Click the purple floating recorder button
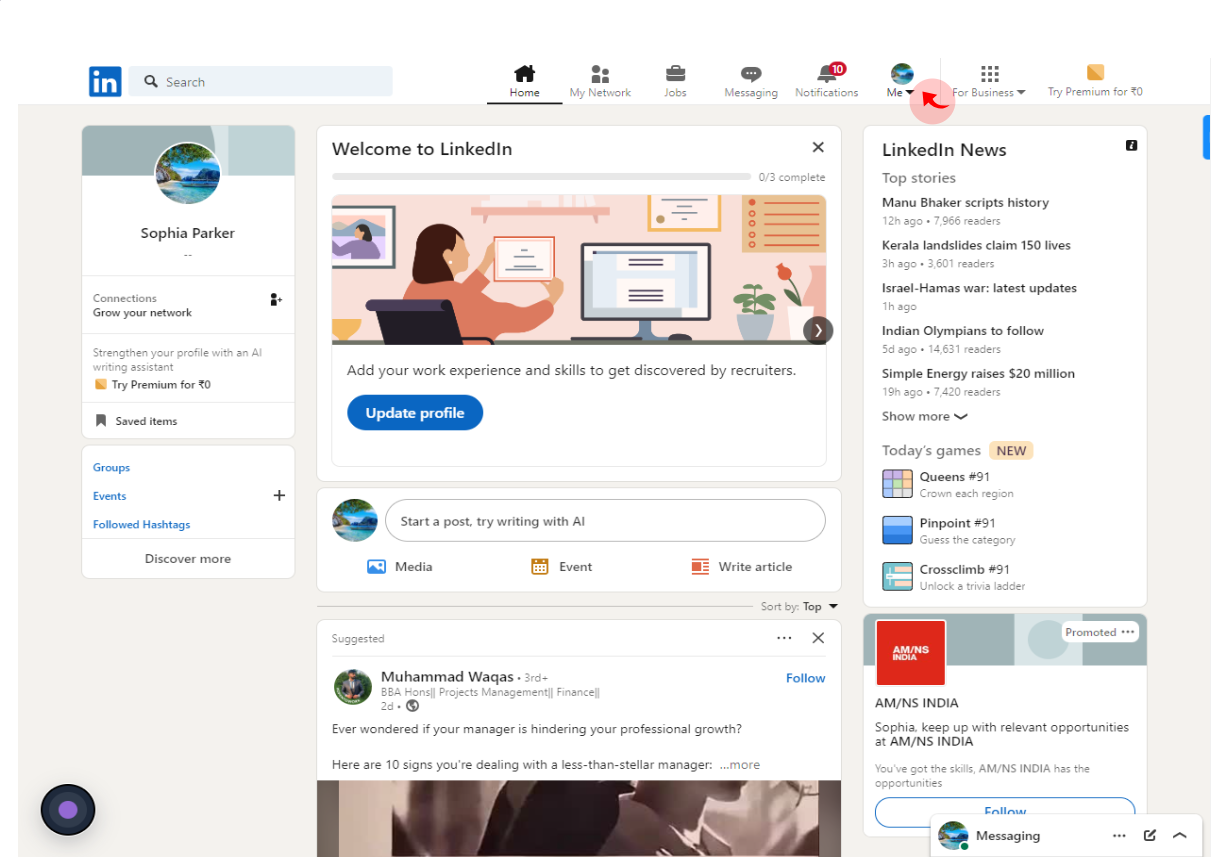The height and width of the screenshot is (864, 1211). click(68, 810)
